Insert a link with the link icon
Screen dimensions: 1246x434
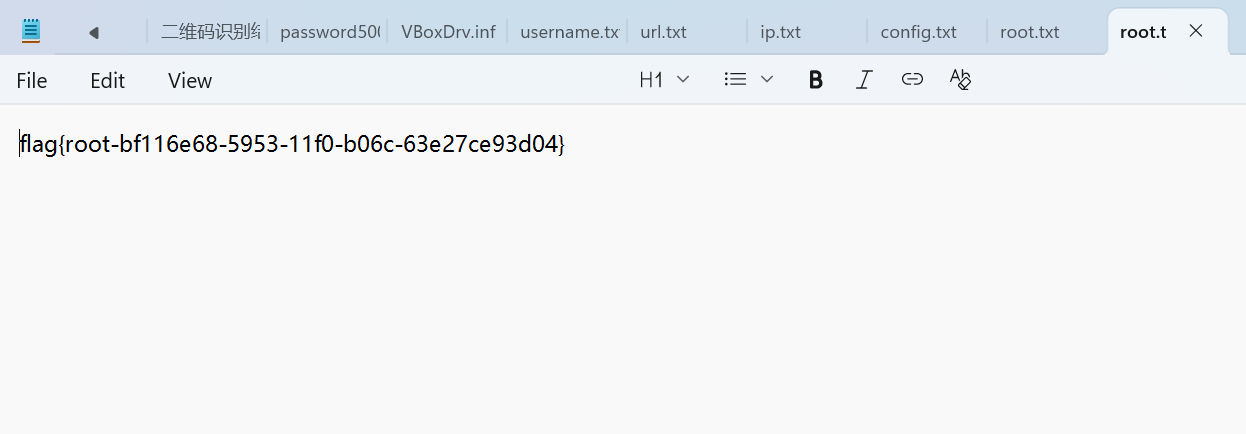click(912, 80)
